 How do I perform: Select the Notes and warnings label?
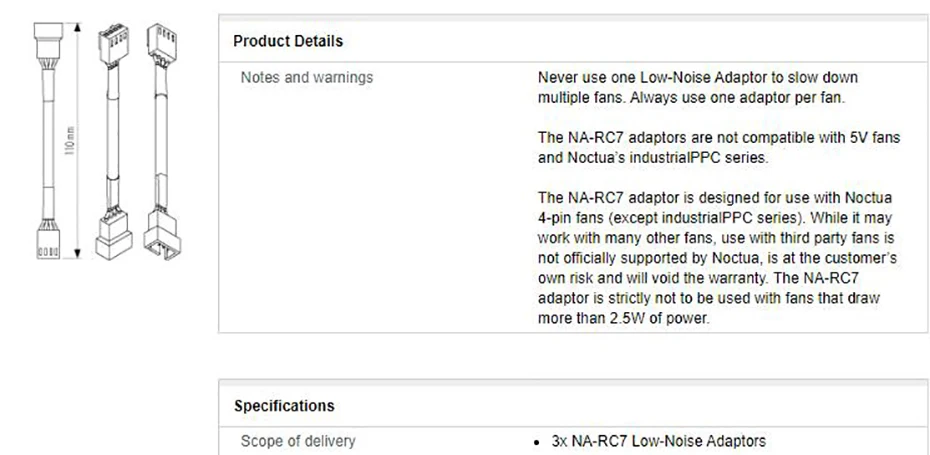point(307,77)
